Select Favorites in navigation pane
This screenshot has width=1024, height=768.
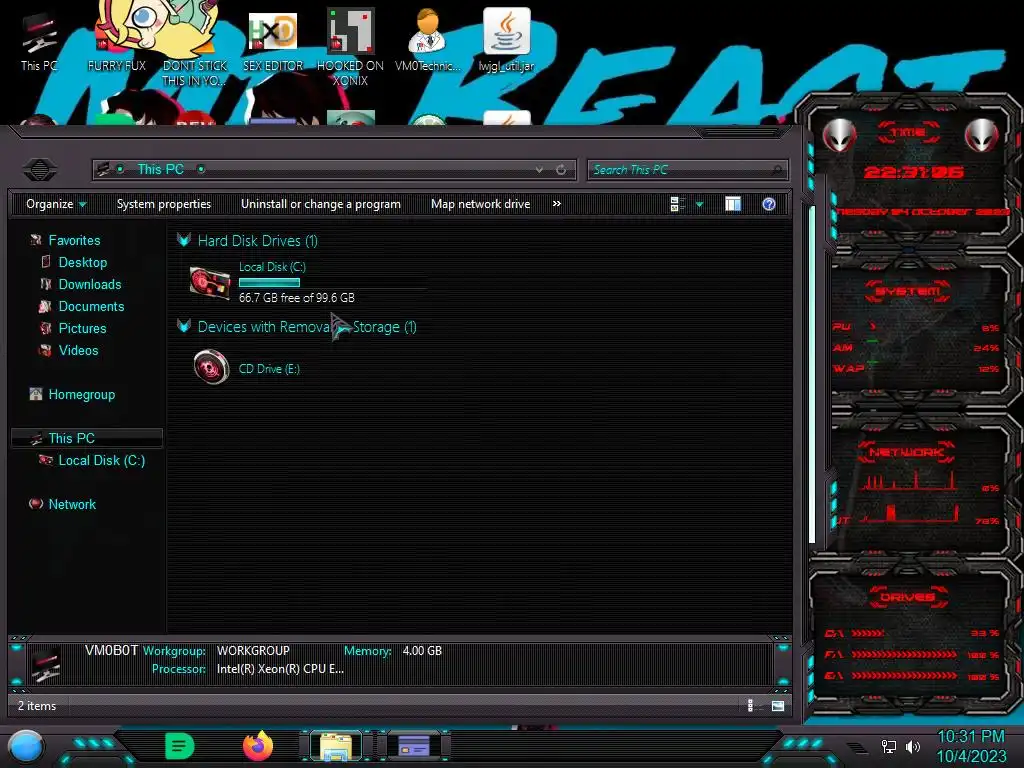tap(74, 240)
